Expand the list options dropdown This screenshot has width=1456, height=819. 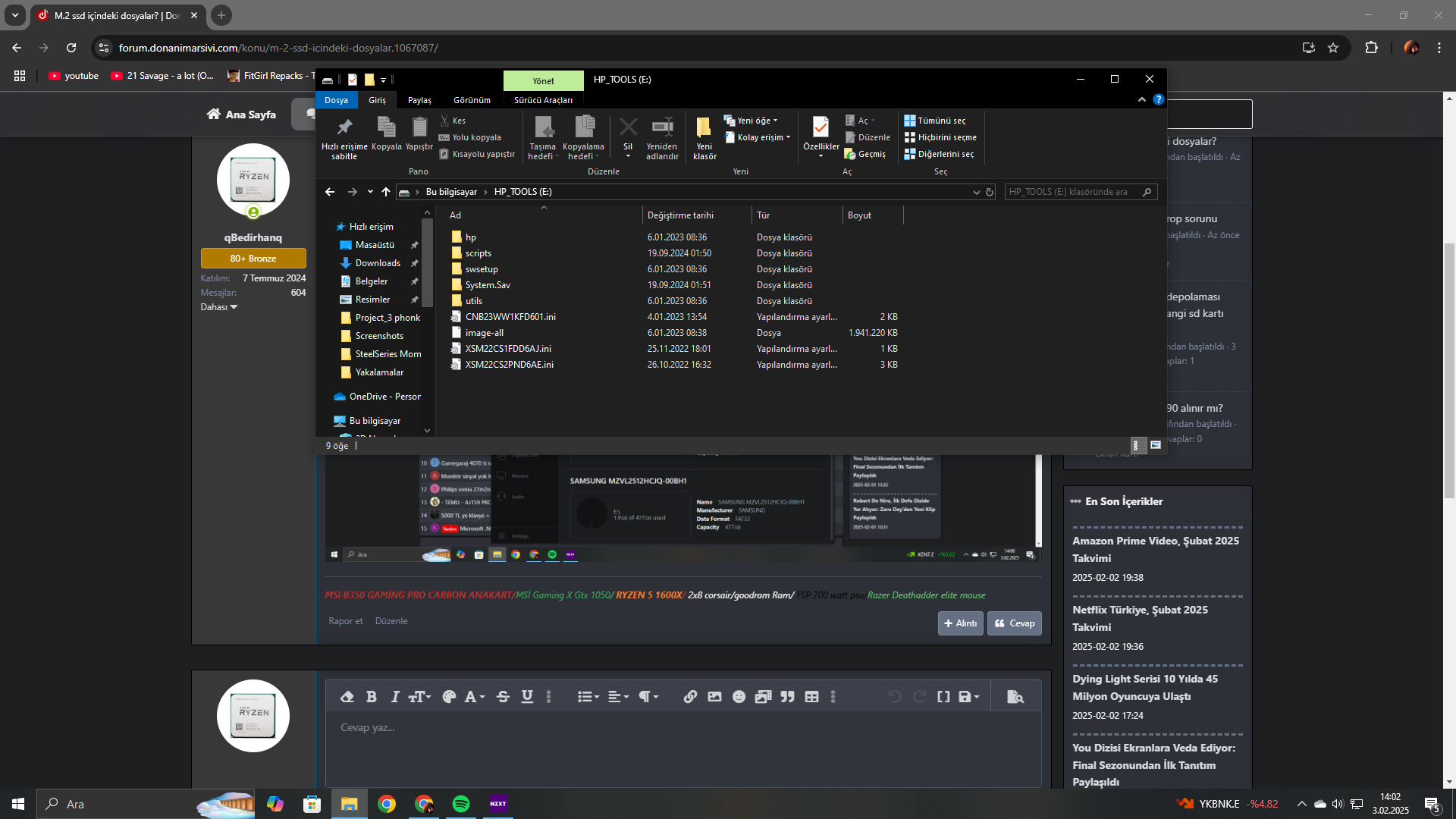pos(588,697)
